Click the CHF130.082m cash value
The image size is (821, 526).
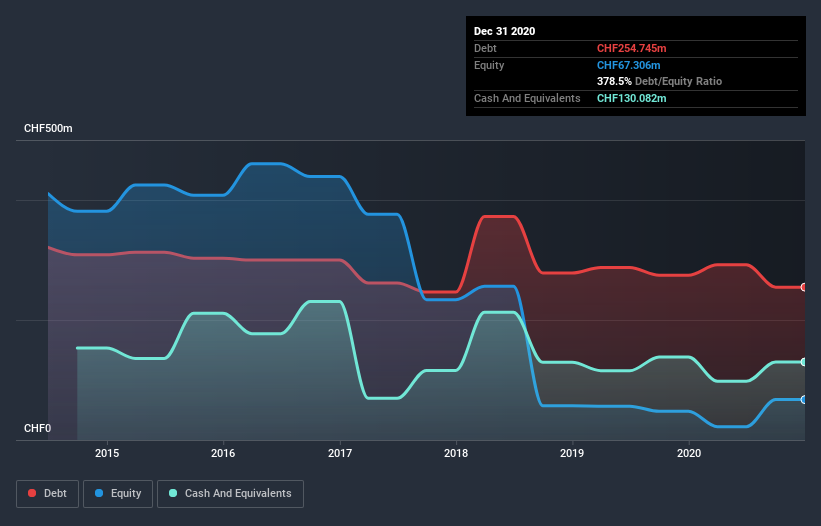631,98
